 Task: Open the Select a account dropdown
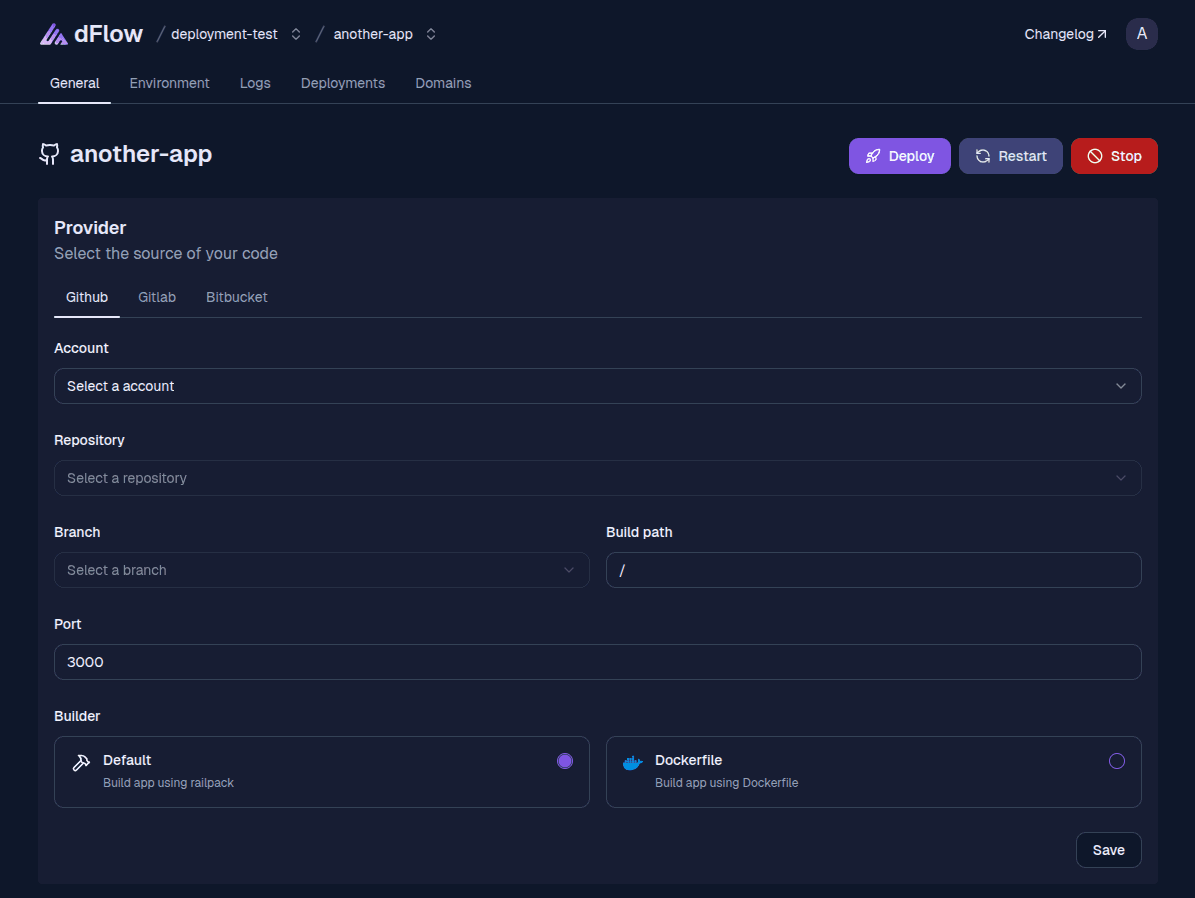597,386
